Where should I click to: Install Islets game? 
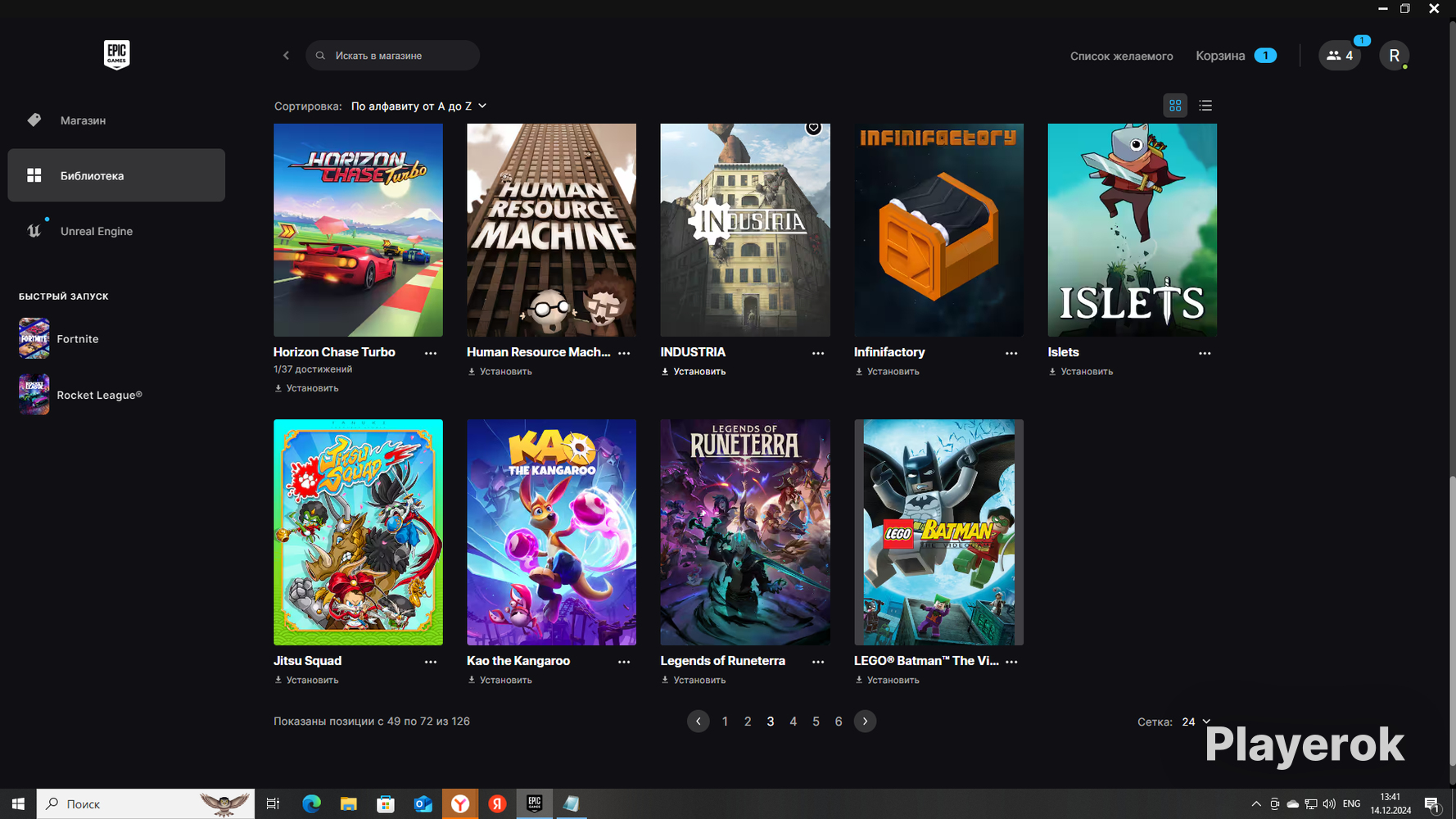pyautogui.click(x=1081, y=372)
